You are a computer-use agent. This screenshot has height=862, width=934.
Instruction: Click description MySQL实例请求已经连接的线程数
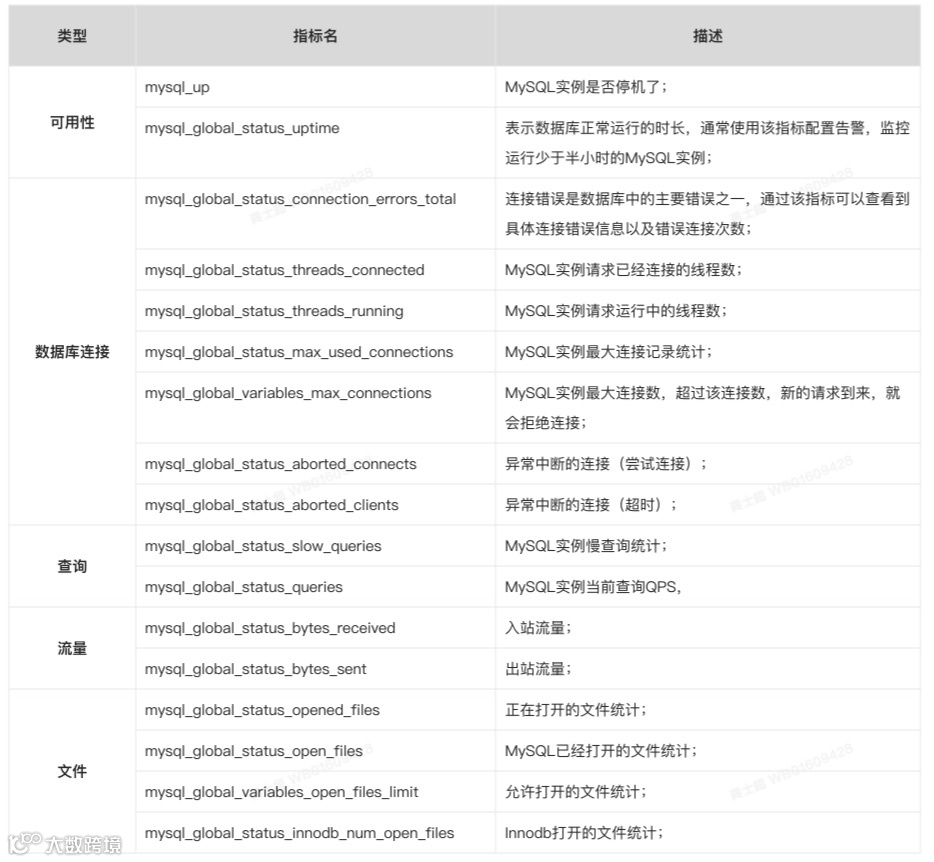tap(623, 270)
